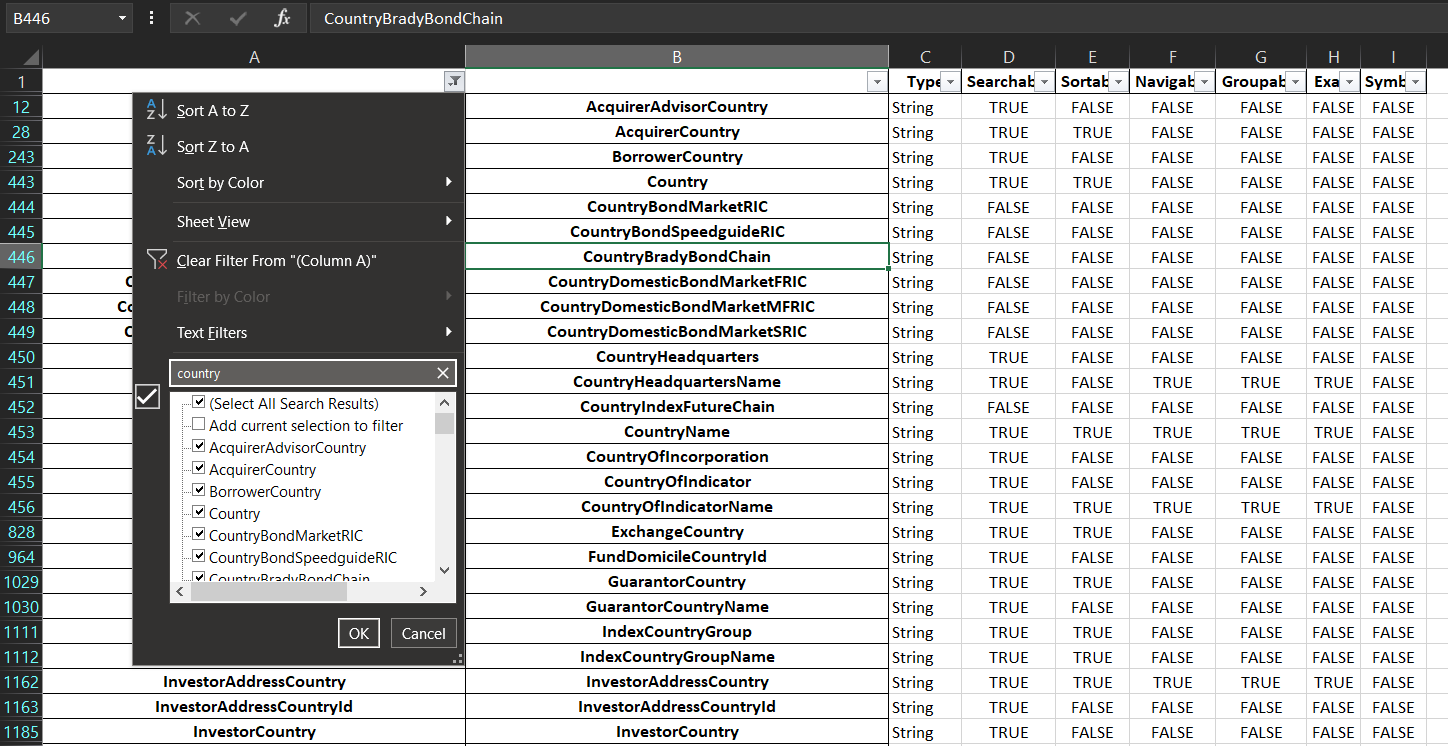Click Cancel in filter menu
Screen dimensions: 1448x746
[x=423, y=633]
